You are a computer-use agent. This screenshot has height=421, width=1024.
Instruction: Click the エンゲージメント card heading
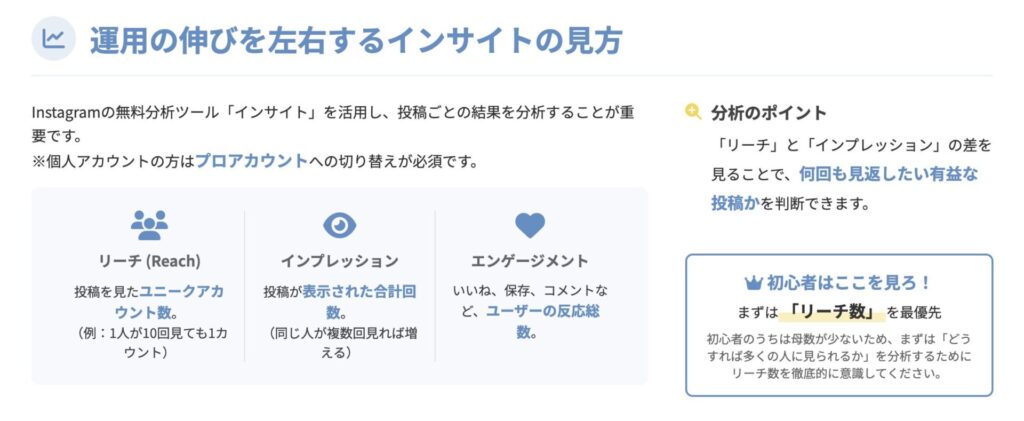coord(530,261)
